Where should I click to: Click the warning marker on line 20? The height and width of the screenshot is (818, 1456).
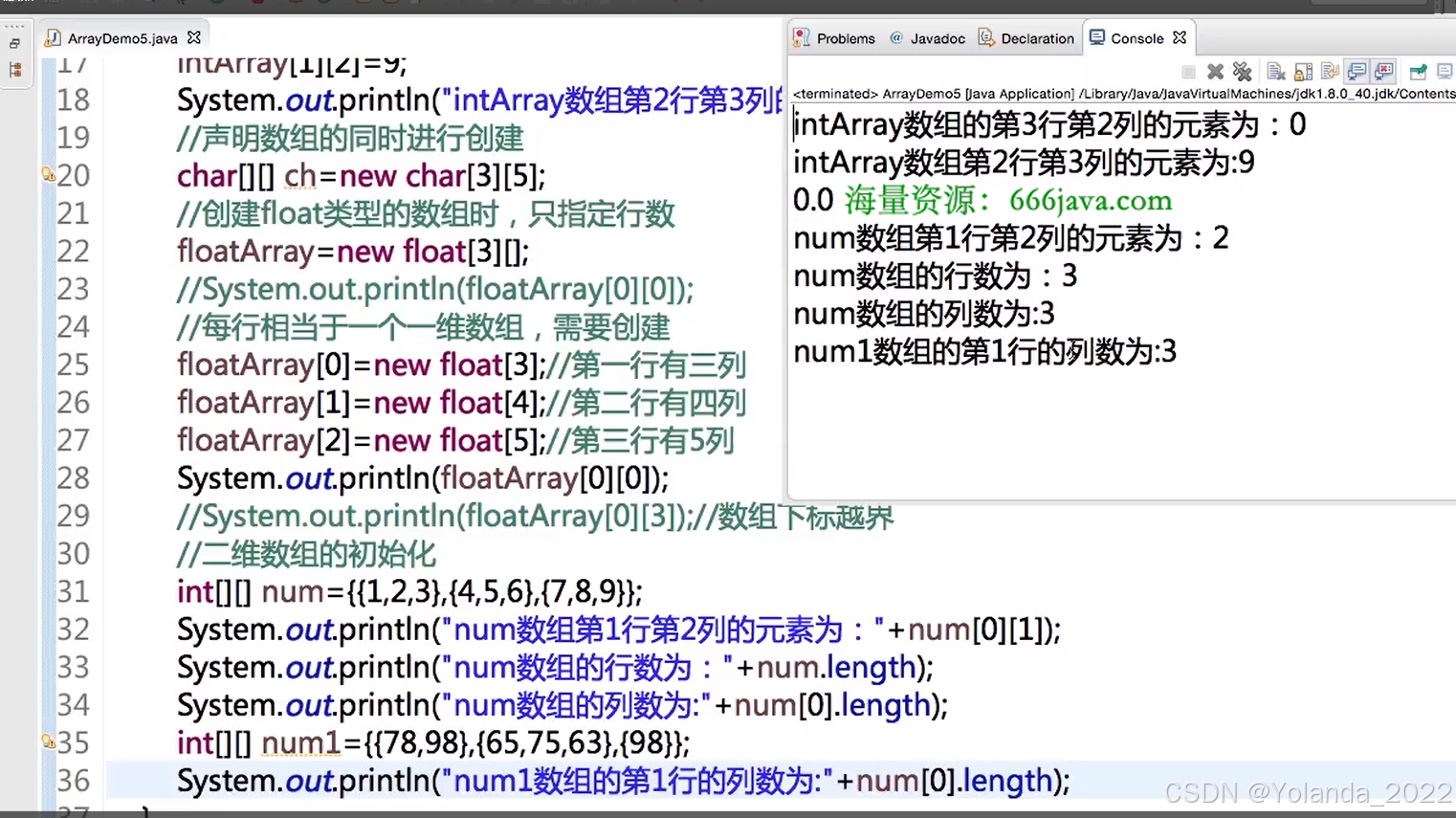coord(48,174)
